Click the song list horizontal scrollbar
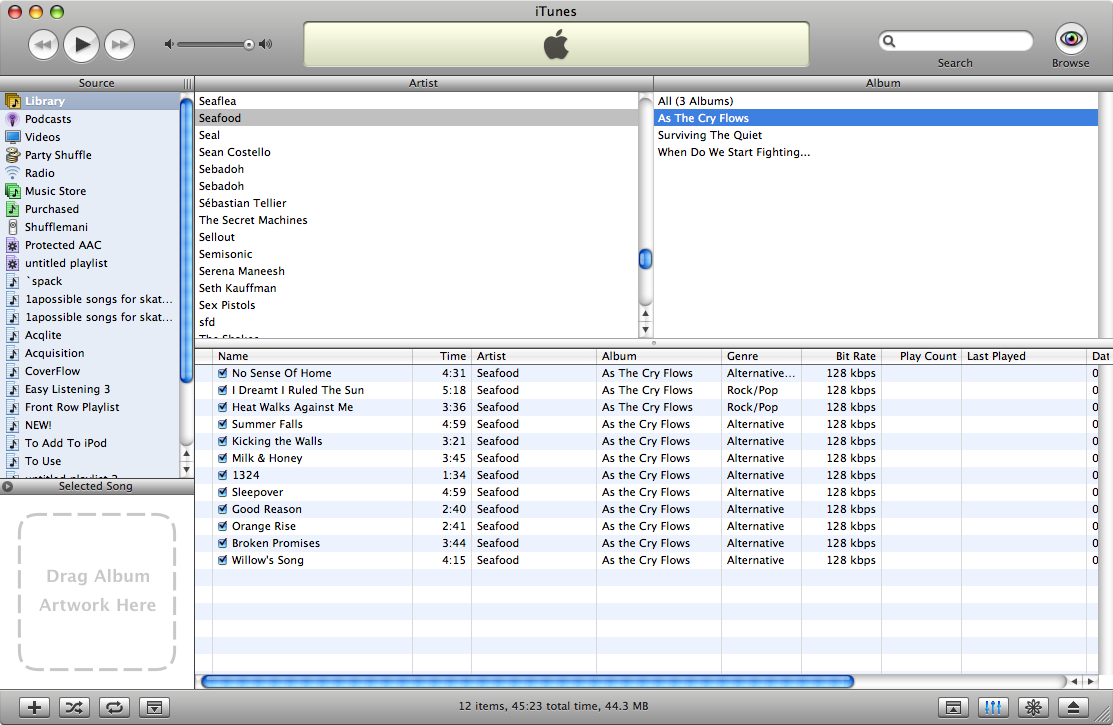This screenshot has height=725, width=1113. 527,682
